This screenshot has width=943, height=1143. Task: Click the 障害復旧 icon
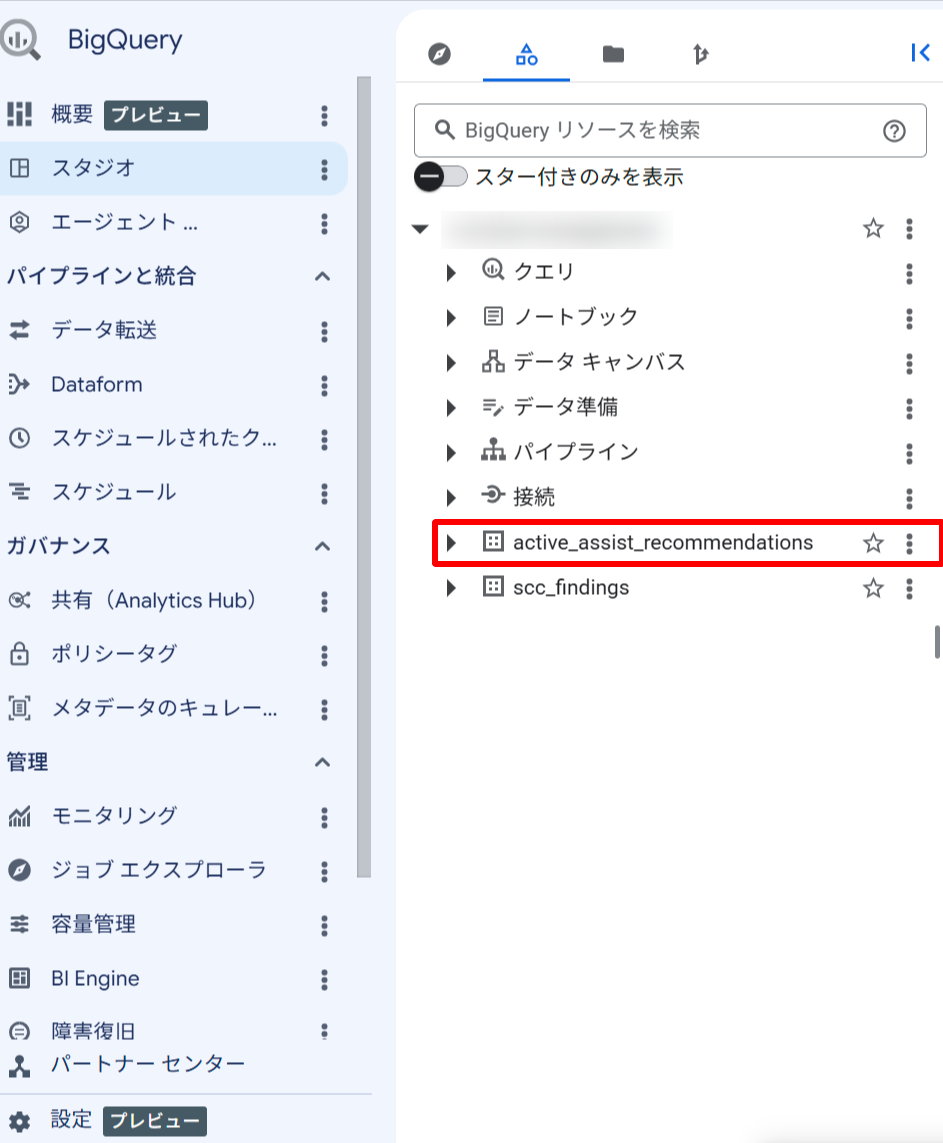tap(20, 1031)
